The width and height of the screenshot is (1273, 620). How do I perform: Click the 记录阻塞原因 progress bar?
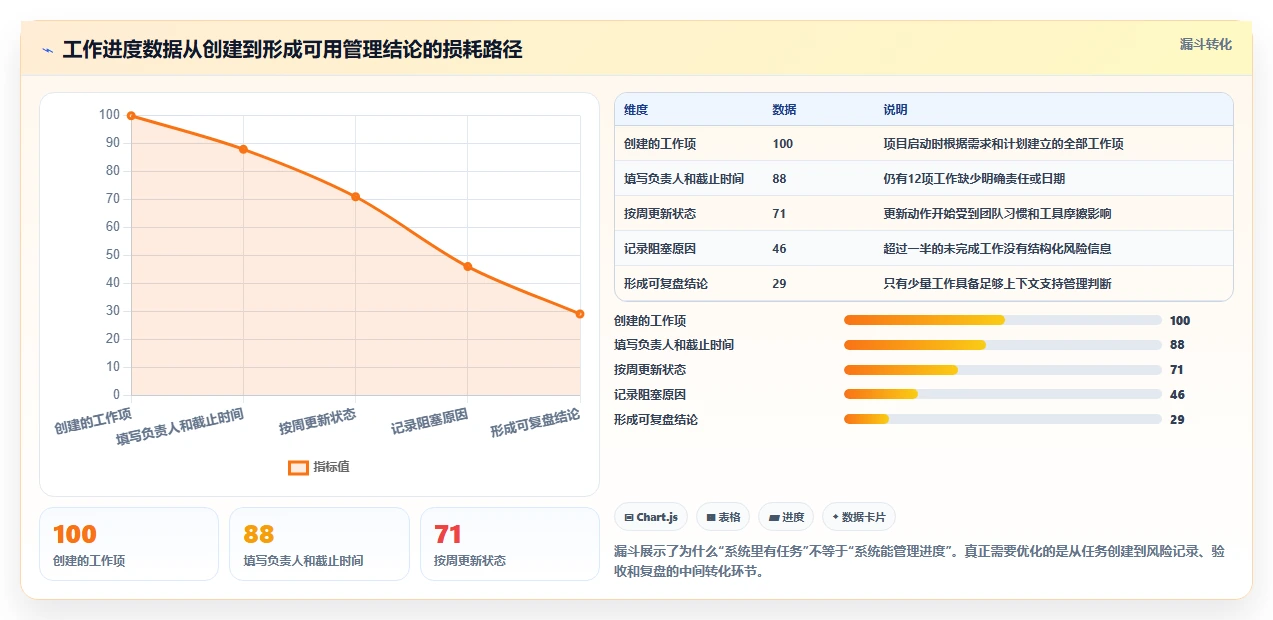point(1003,395)
